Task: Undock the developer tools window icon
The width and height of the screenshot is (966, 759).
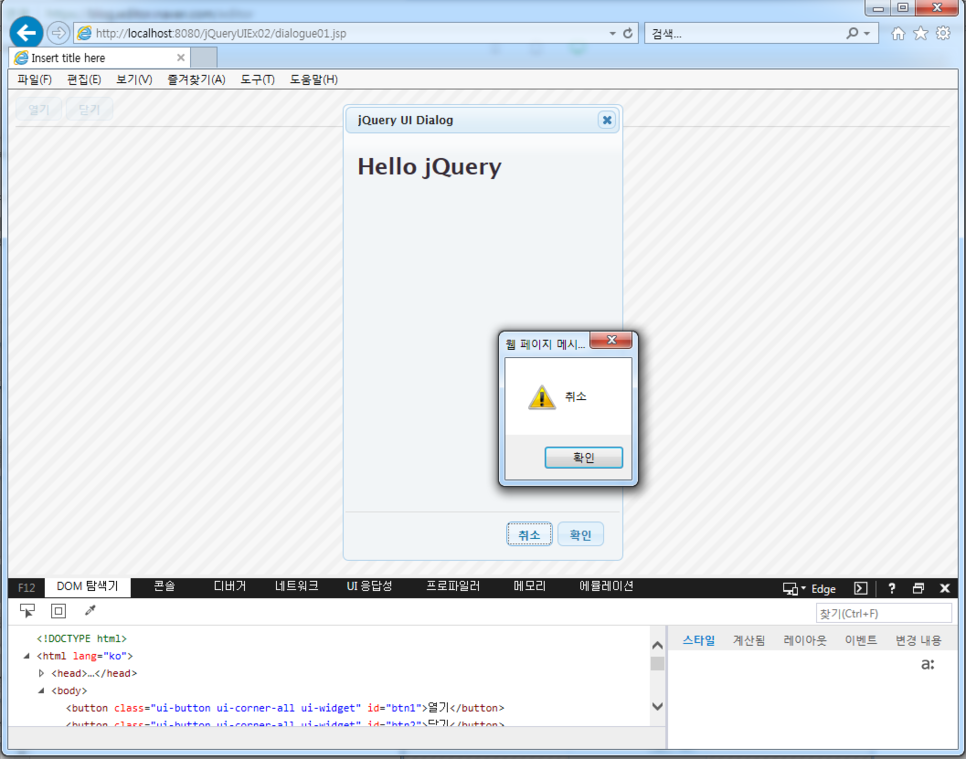Action: coord(918,588)
